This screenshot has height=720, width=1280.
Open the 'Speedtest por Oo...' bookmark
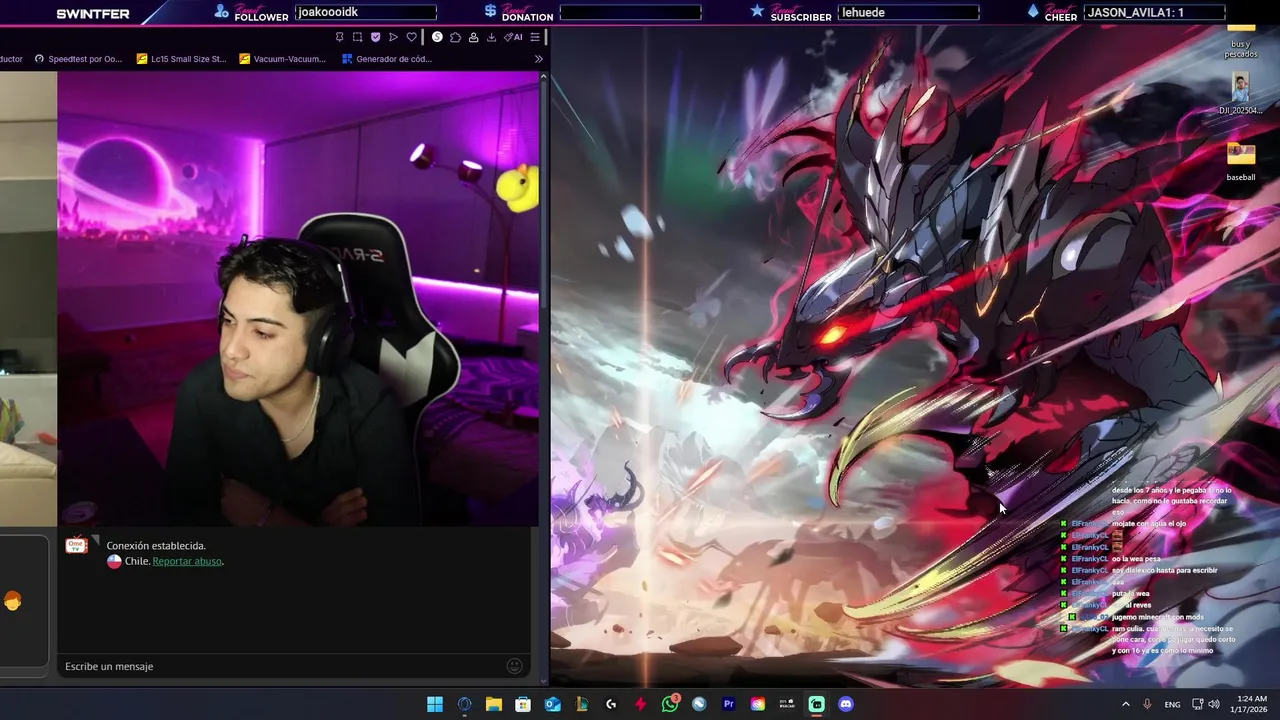78,59
